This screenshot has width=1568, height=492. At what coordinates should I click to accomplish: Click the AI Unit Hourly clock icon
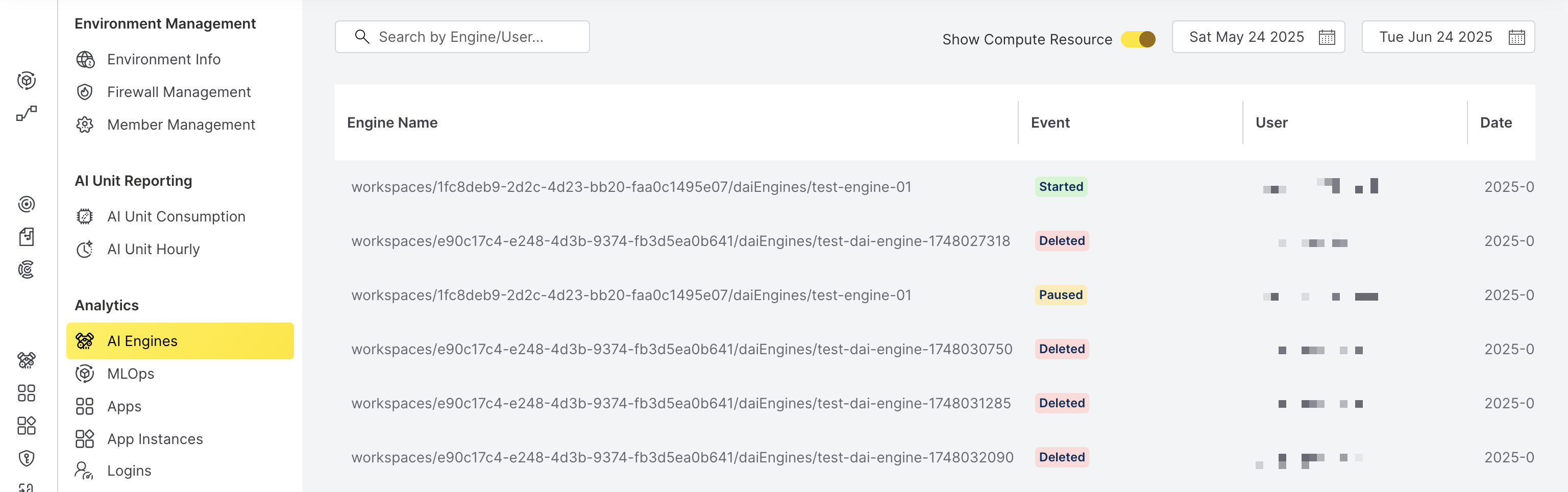click(85, 249)
